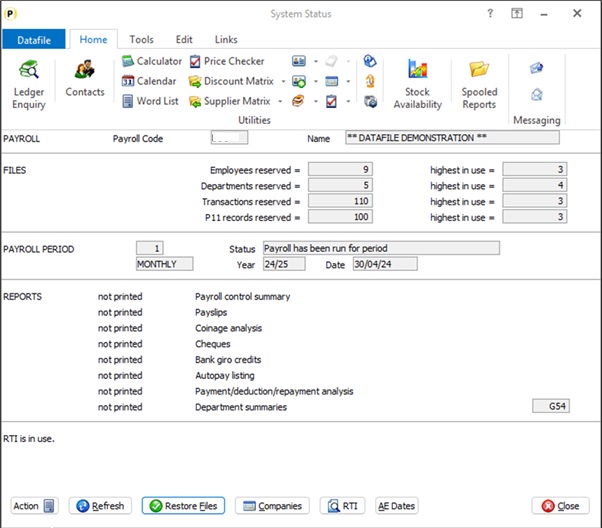Click 'Bank giro credits' report text
The width and height of the screenshot is (602, 528).
(x=228, y=359)
